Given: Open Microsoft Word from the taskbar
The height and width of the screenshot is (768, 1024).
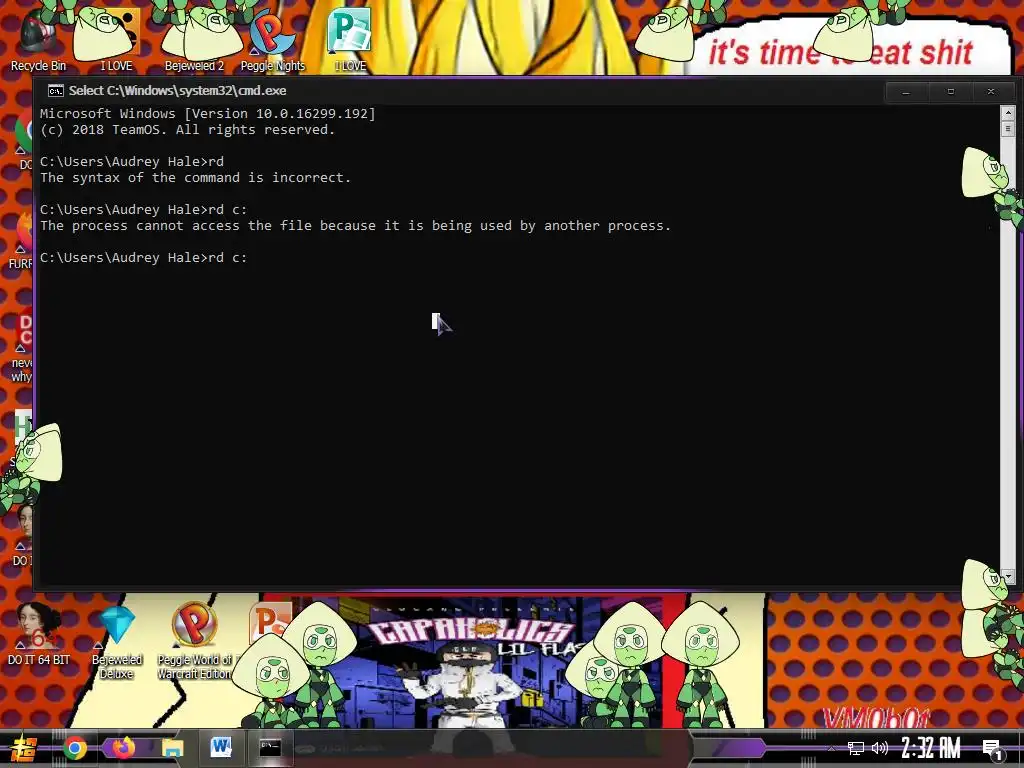Looking at the screenshot, I should coord(221,748).
